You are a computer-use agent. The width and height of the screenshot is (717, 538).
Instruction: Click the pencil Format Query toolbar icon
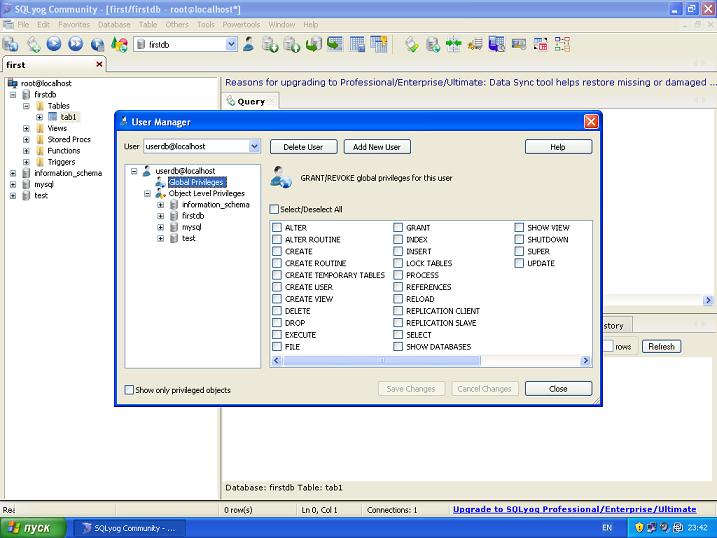point(412,44)
